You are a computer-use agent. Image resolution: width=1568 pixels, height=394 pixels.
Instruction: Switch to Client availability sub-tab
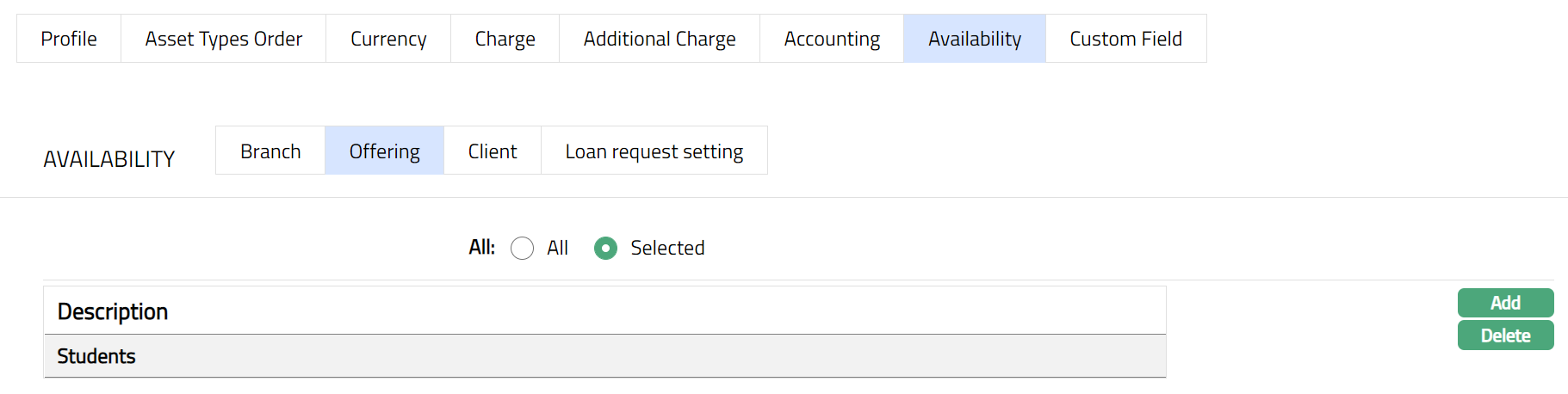(493, 151)
